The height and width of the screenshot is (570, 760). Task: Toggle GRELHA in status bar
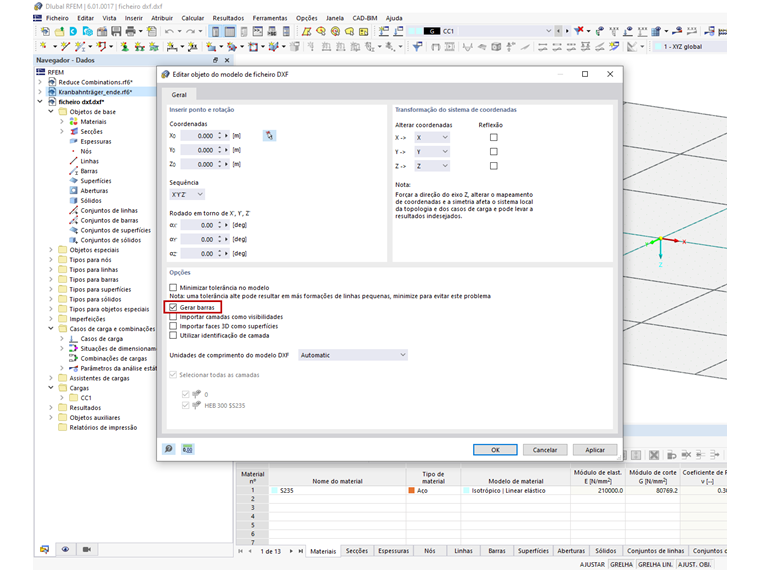[621, 564]
